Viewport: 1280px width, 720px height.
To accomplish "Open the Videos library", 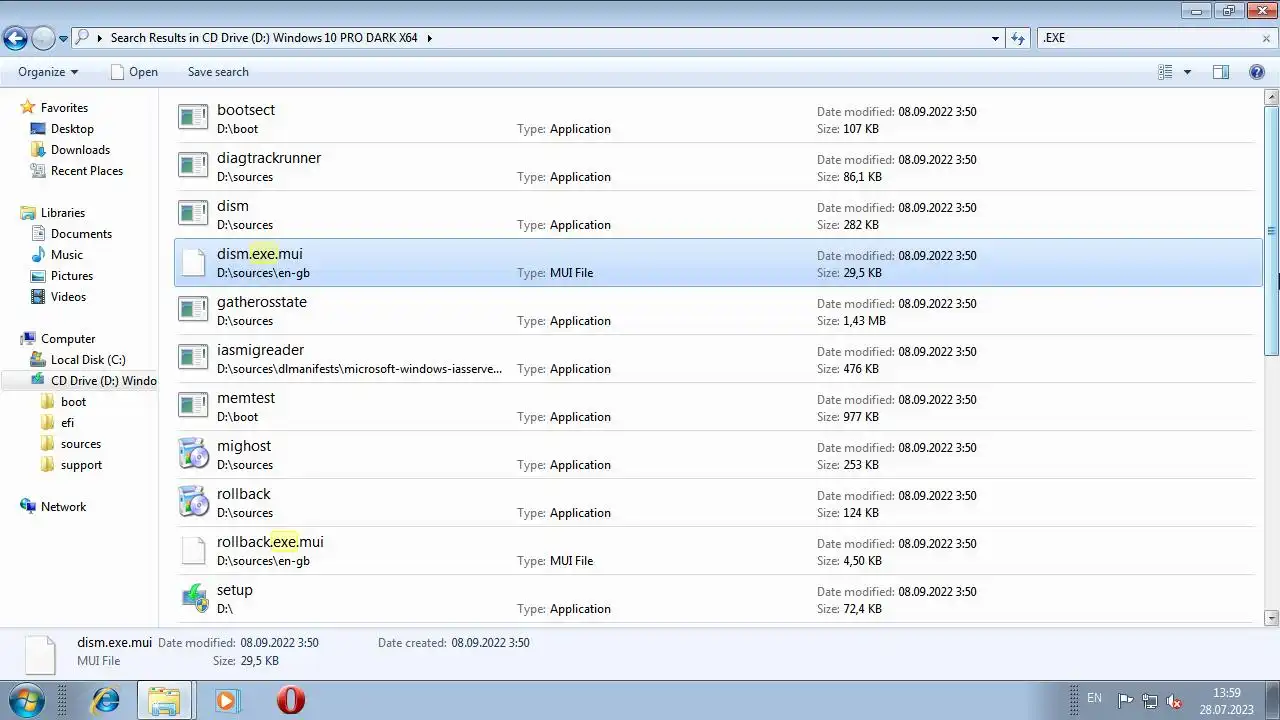I will (x=68, y=297).
